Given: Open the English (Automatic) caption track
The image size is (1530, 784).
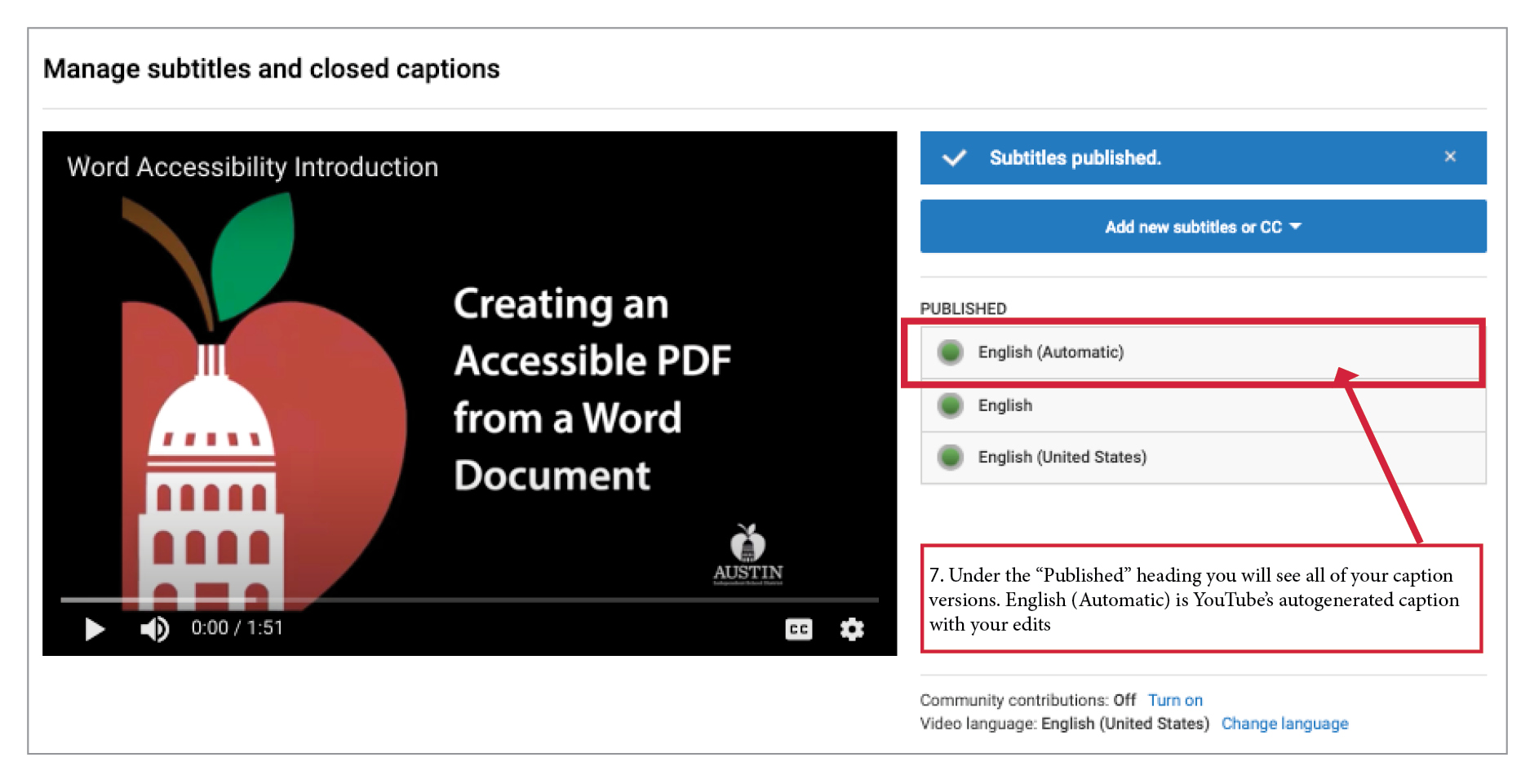Looking at the screenshot, I should click(x=1050, y=352).
